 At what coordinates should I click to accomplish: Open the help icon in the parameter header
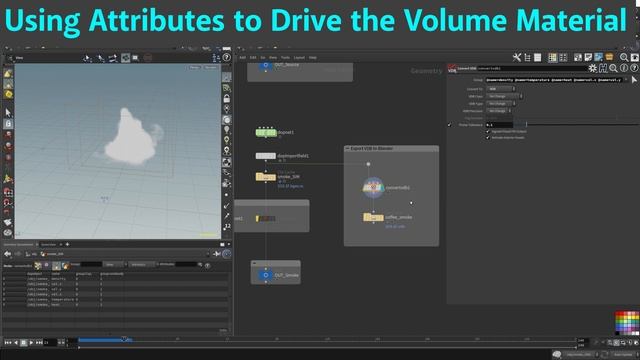tap(634, 69)
